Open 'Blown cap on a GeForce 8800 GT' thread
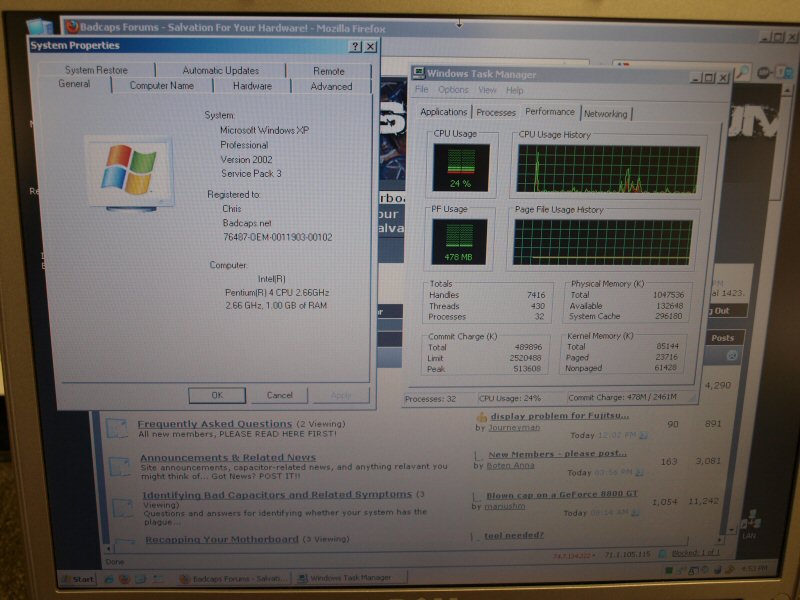 tap(562, 495)
